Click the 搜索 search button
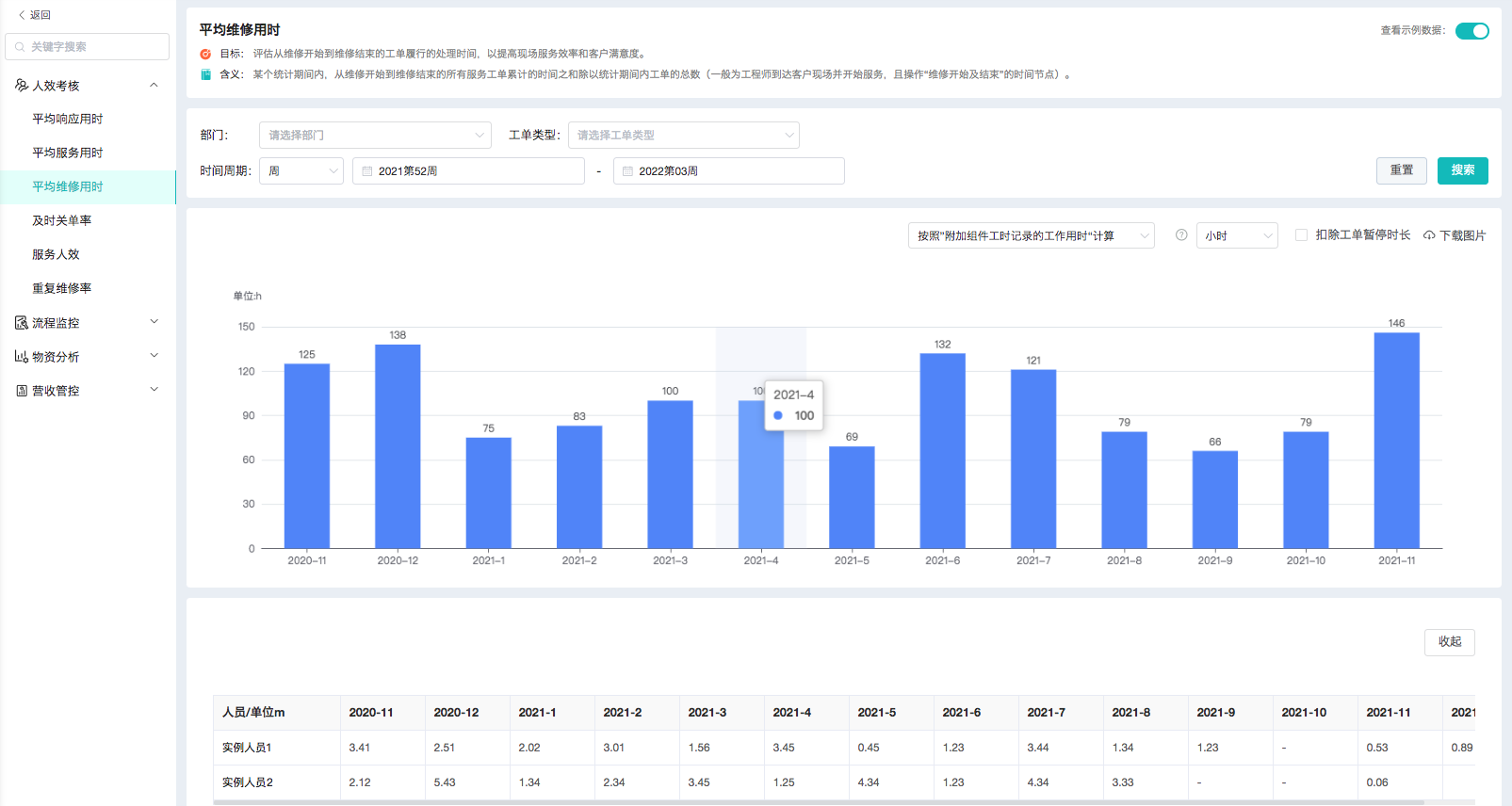The image size is (1512, 806). point(1463,170)
